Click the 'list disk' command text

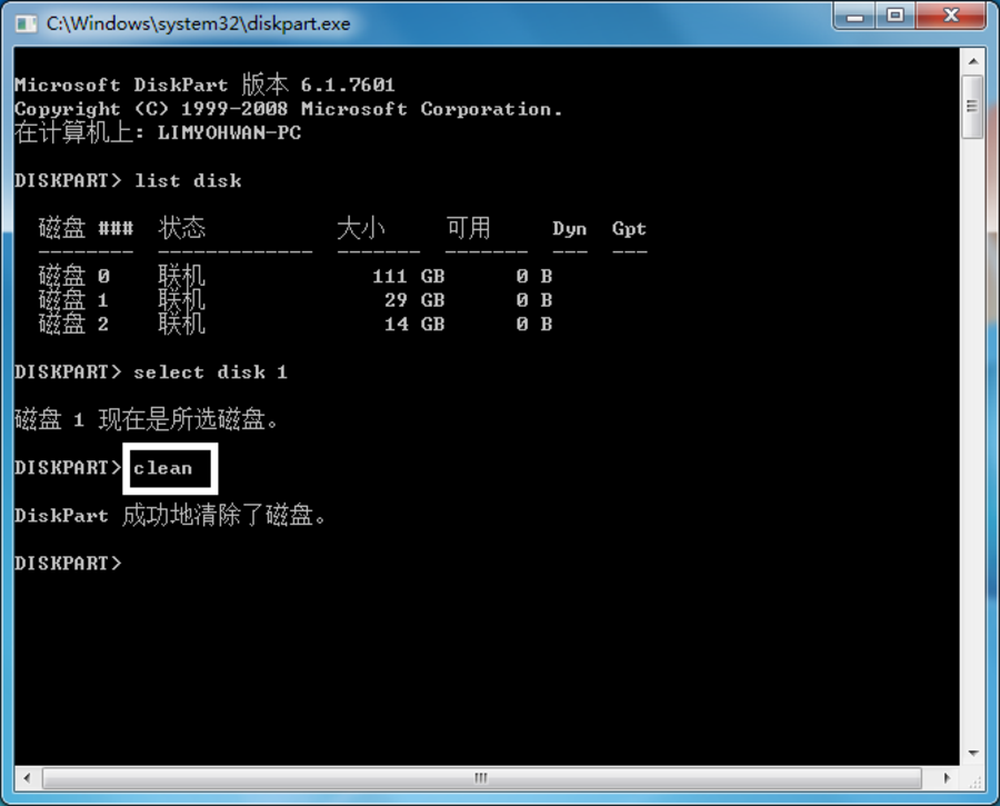tap(188, 180)
